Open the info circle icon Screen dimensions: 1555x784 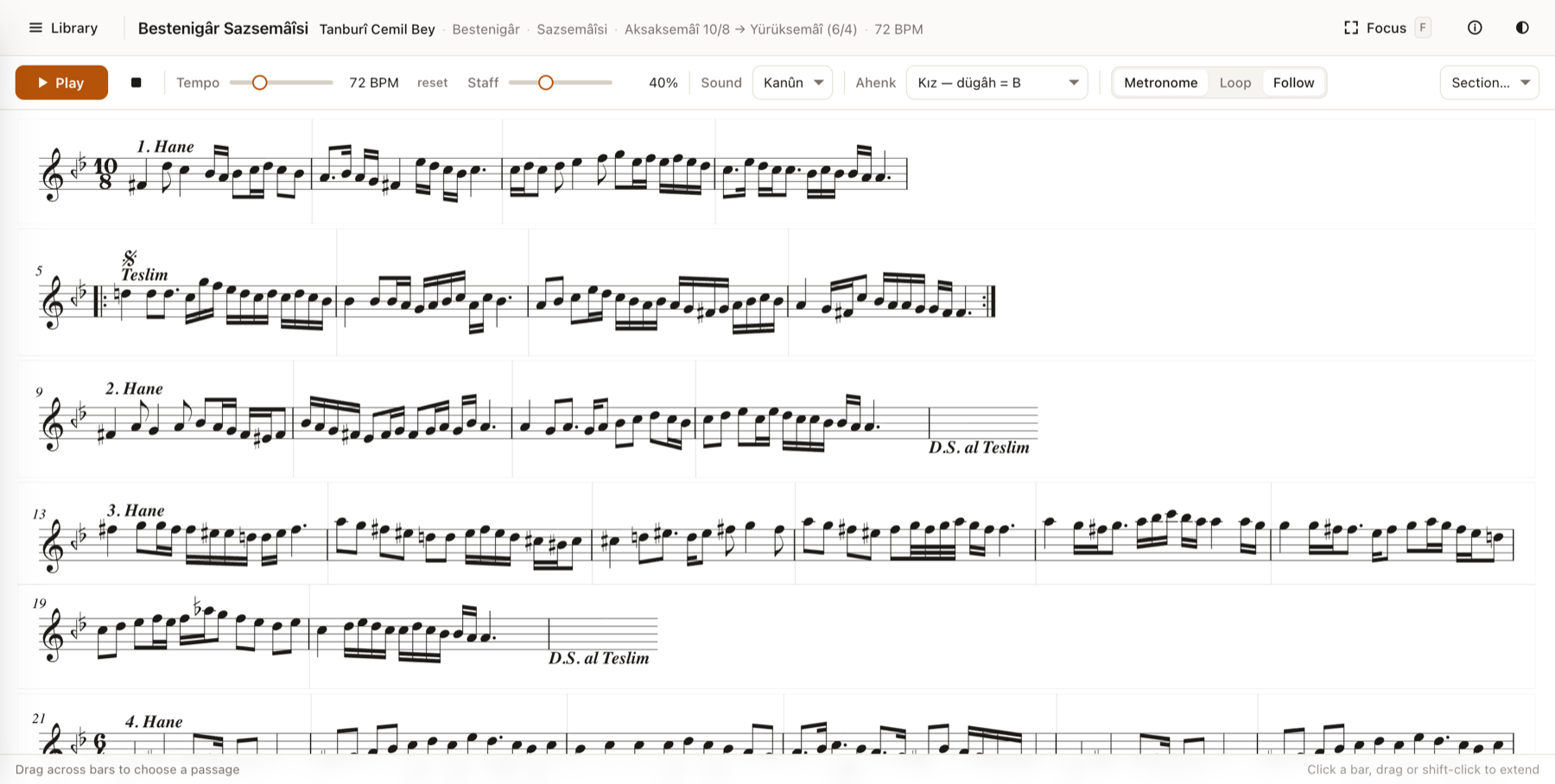tap(1475, 28)
